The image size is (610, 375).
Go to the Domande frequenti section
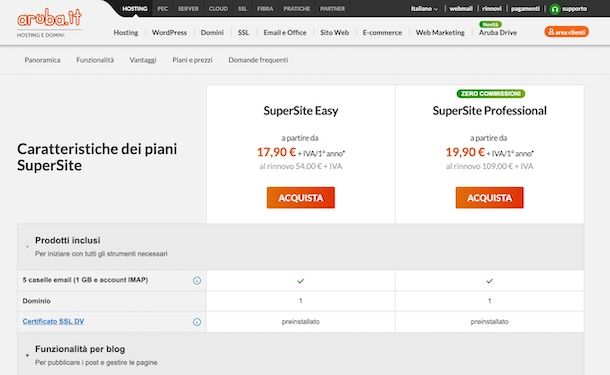coord(258,60)
